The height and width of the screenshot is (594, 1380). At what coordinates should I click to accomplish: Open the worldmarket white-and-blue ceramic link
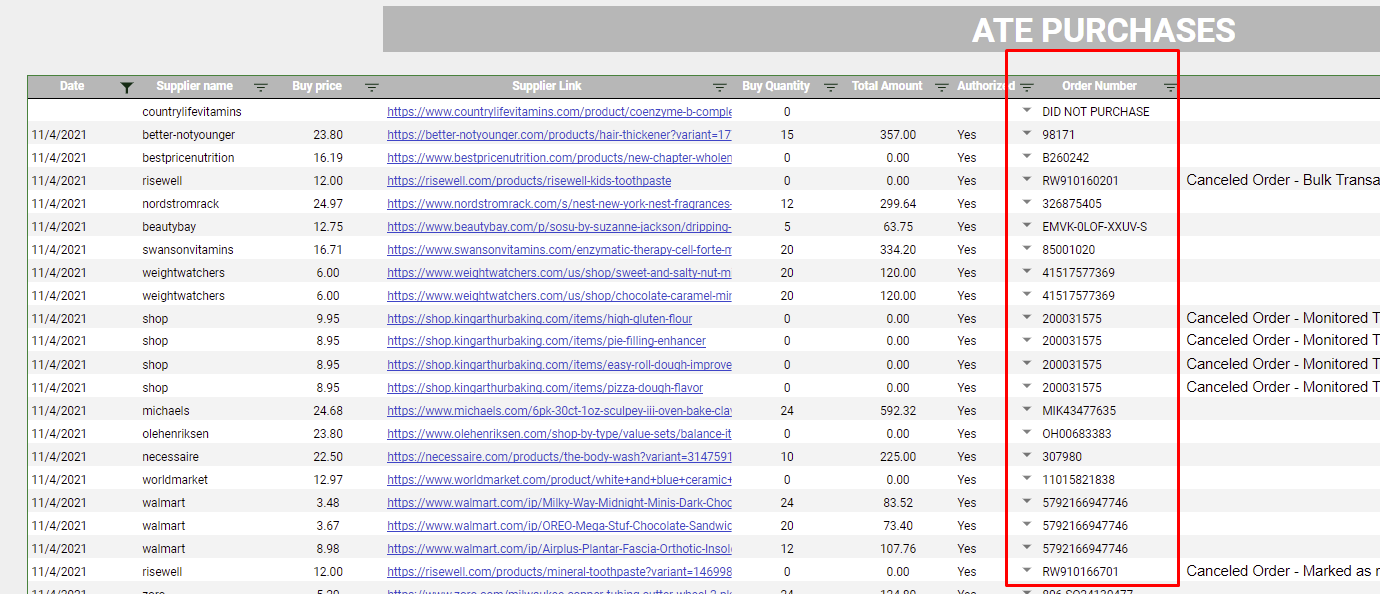pyautogui.click(x=559, y=480)
